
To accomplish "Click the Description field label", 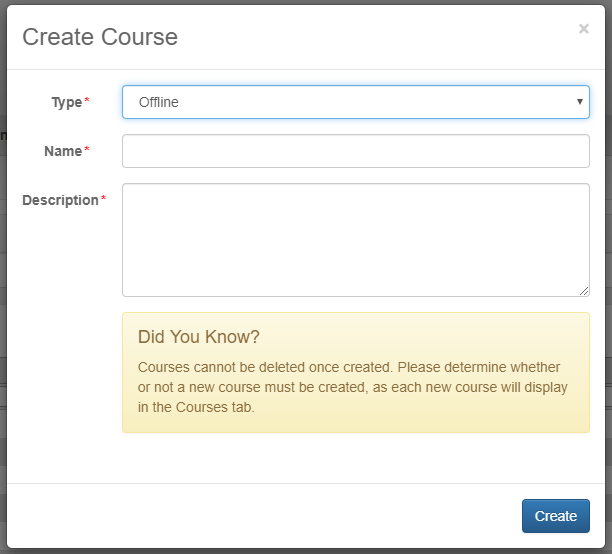I will pos(60,200).
